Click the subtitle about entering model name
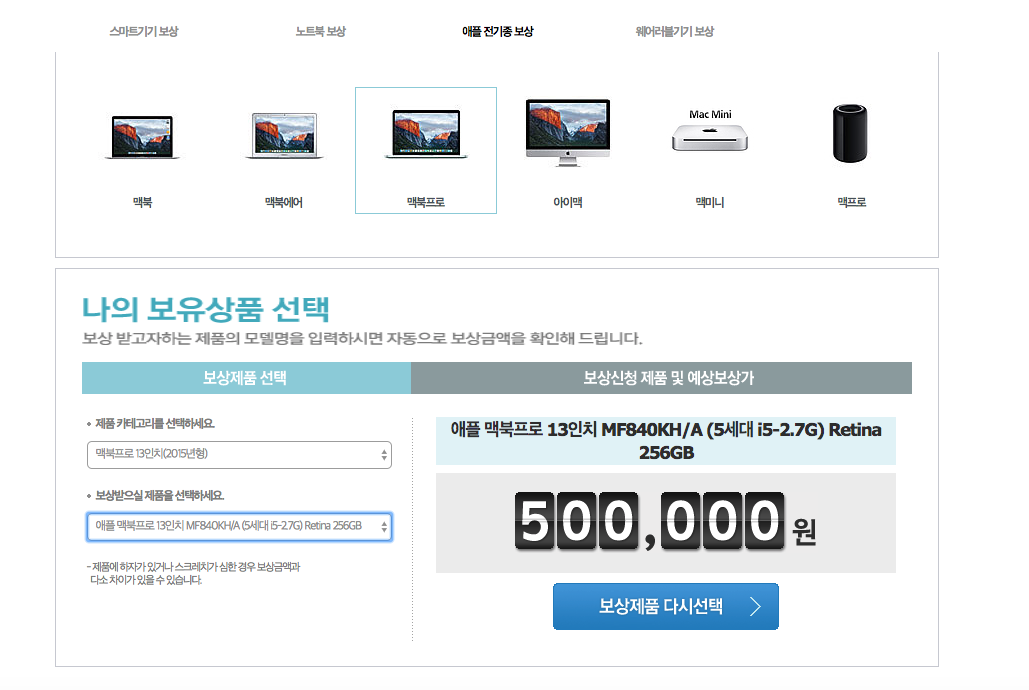This screenshot has width=1029, height=690. point(362,339)
